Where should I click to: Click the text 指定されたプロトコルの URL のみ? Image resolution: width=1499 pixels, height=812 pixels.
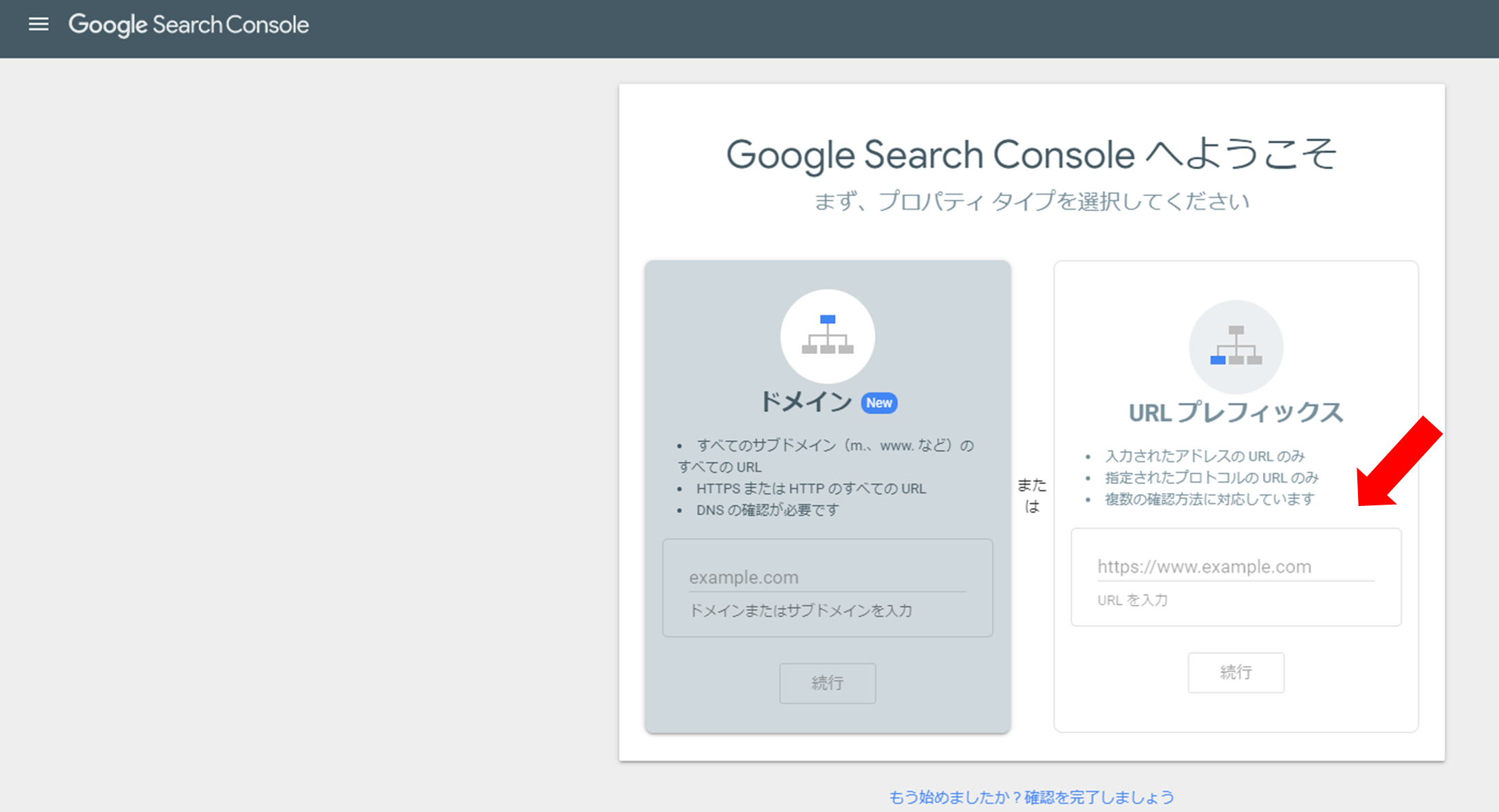pos(1211,477)
